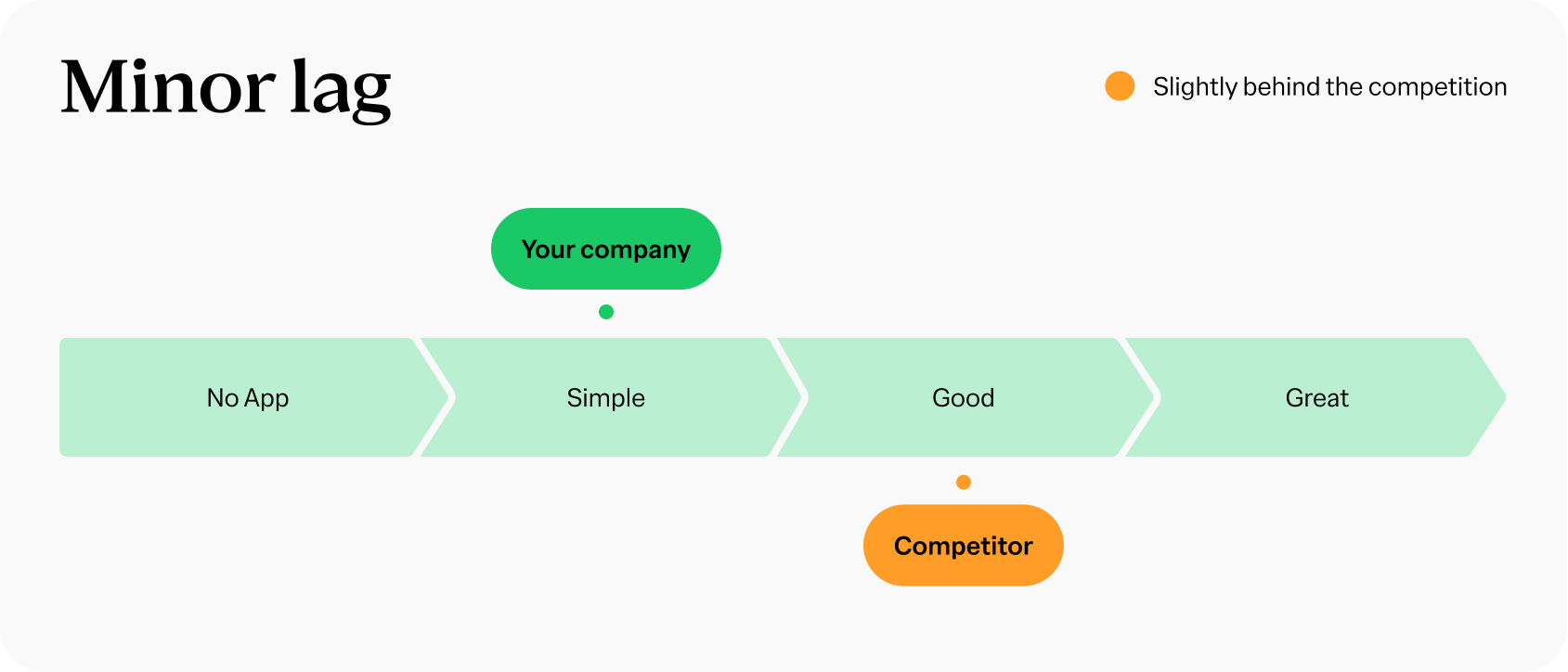
Task: Choose the Good stage
Action: [x=963, y=398]
